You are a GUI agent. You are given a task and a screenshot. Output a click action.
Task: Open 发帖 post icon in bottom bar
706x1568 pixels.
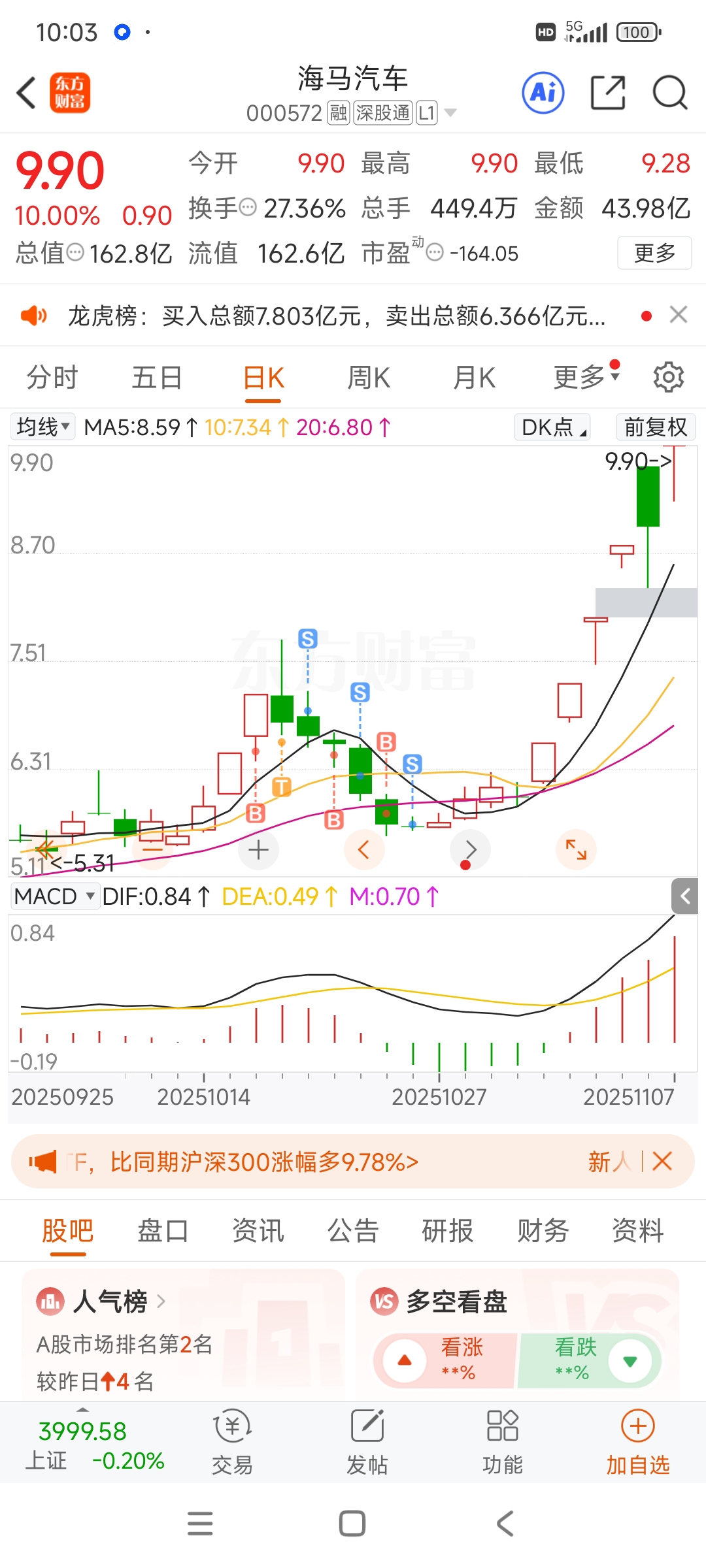(367, 1443)
